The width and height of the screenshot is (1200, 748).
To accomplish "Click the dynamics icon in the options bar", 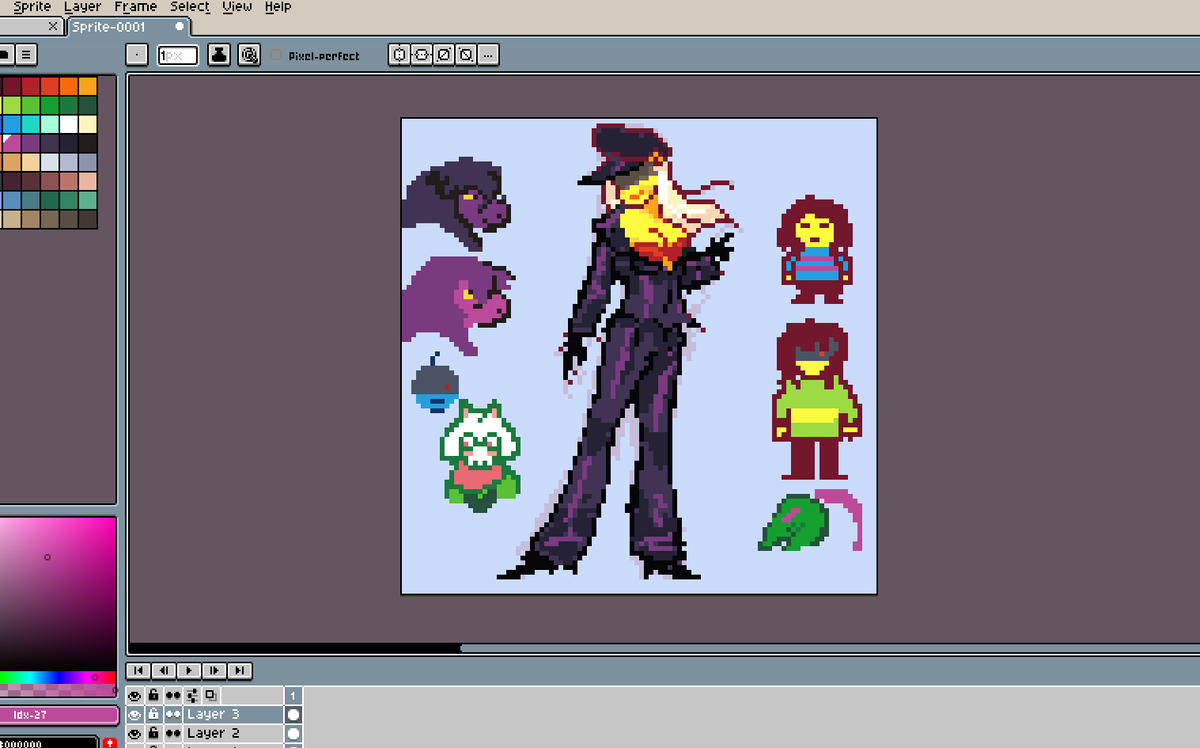I will 250,55.
